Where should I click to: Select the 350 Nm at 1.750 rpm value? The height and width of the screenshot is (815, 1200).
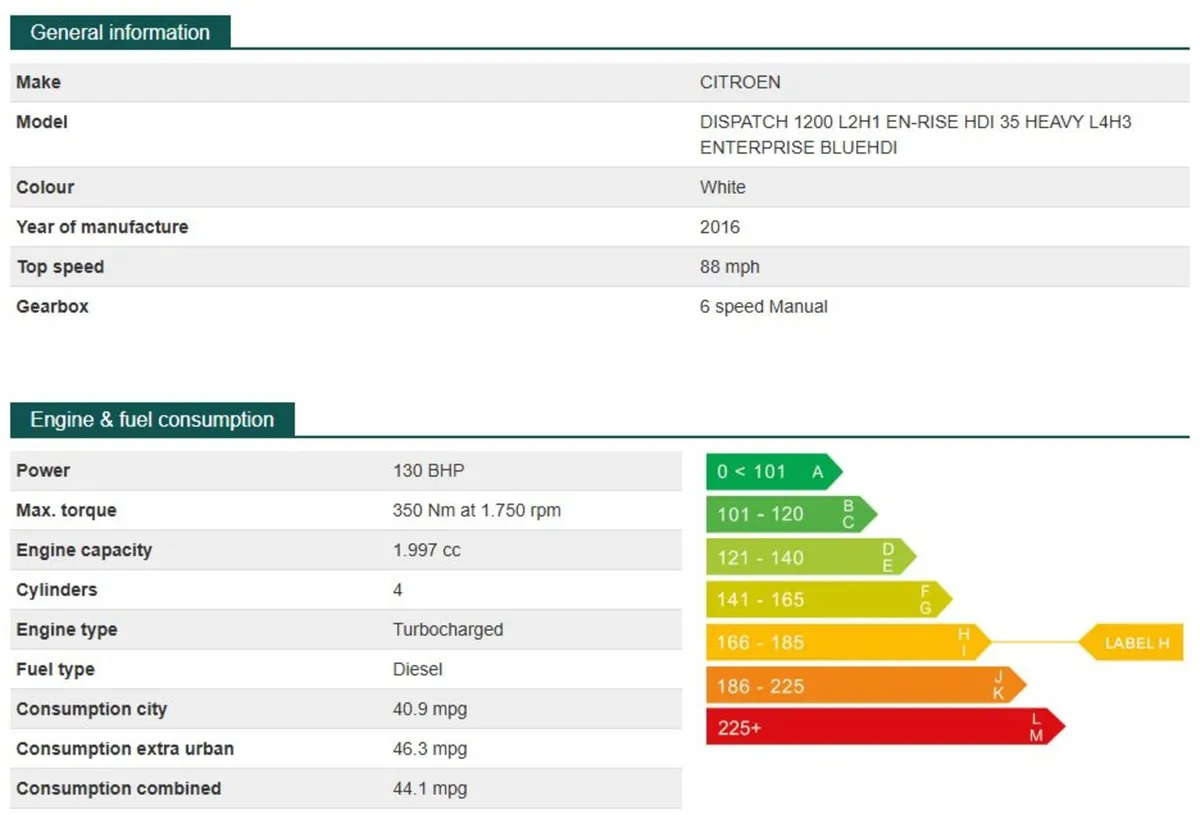point(477,510)
